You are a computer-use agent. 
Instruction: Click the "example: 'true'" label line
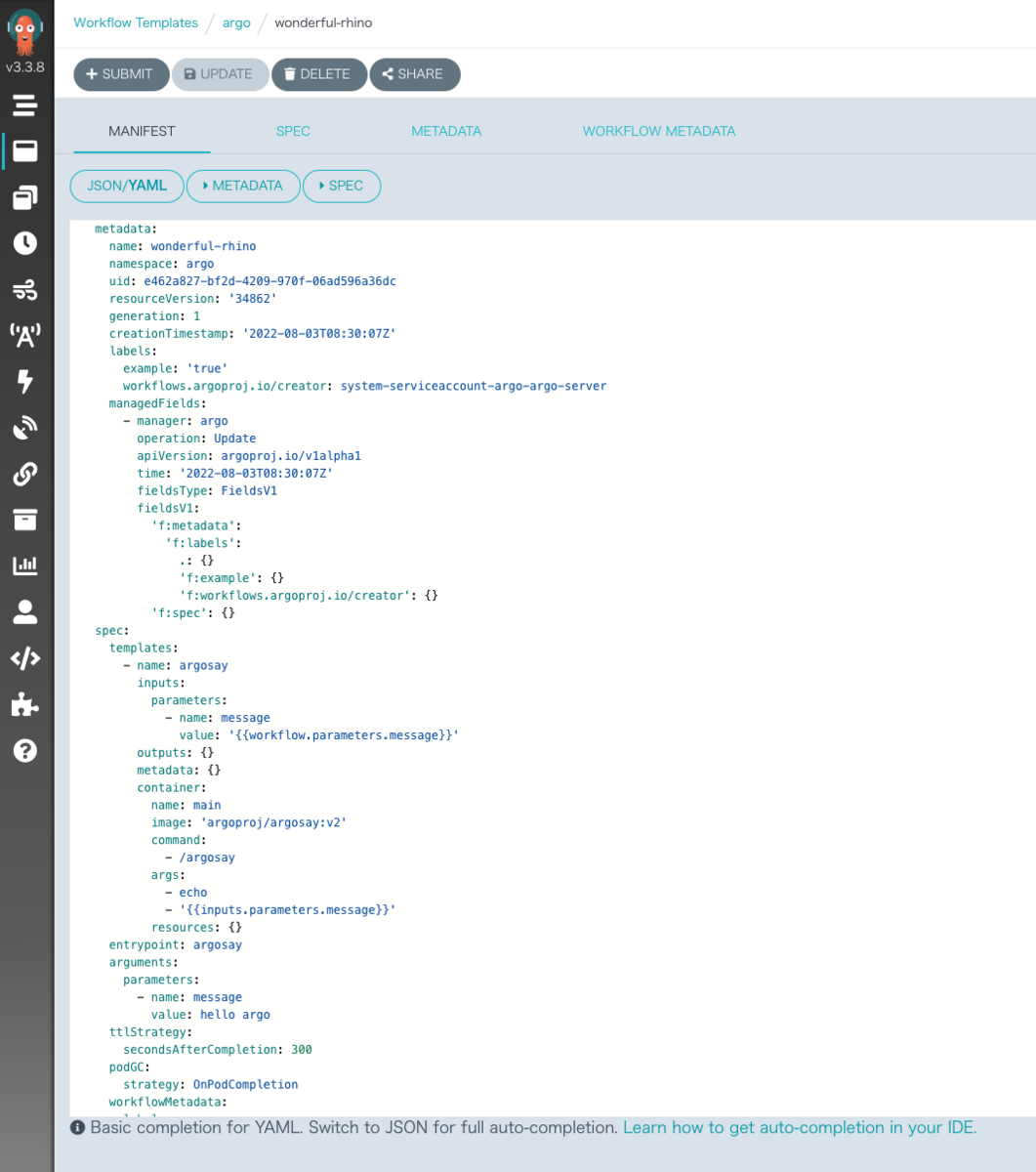pyautogui.click(x=176, y=368)
